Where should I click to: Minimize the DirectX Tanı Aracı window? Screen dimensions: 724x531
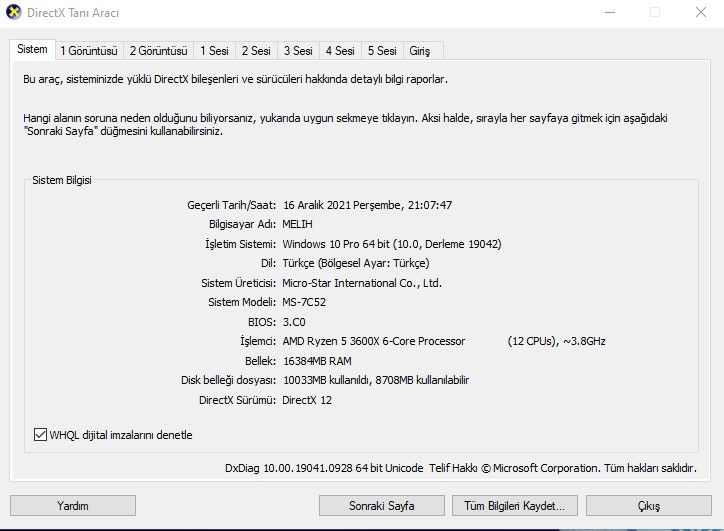click(x=610, y=12)
